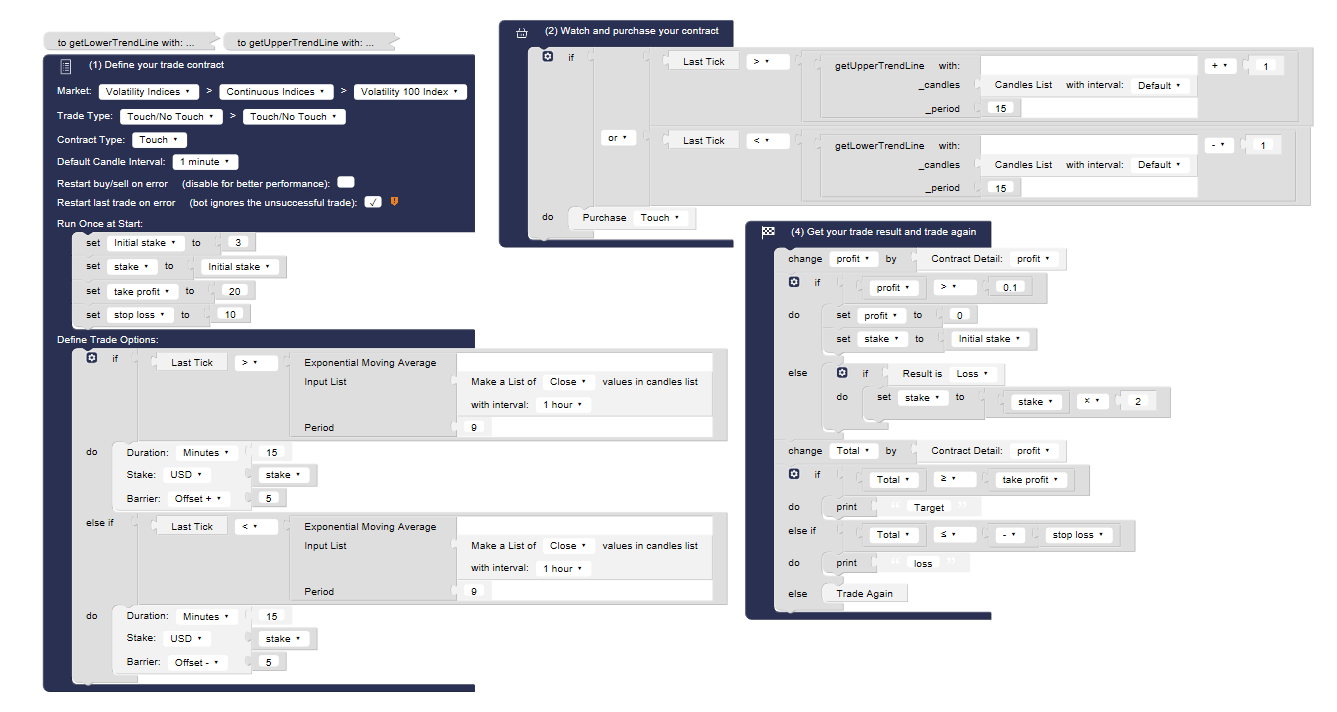This screenshot has width=1337, height=712.
Task: Open the Volatility Indices market dropdown
Action: pos(147,92)
